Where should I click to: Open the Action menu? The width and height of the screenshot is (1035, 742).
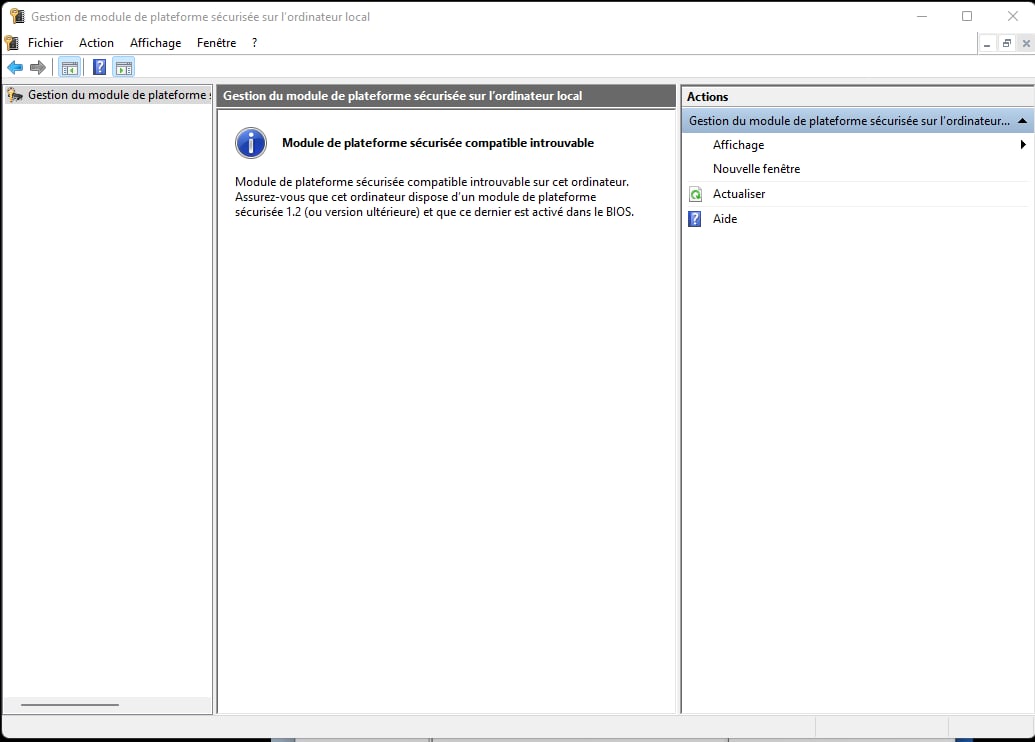[96, 43]
